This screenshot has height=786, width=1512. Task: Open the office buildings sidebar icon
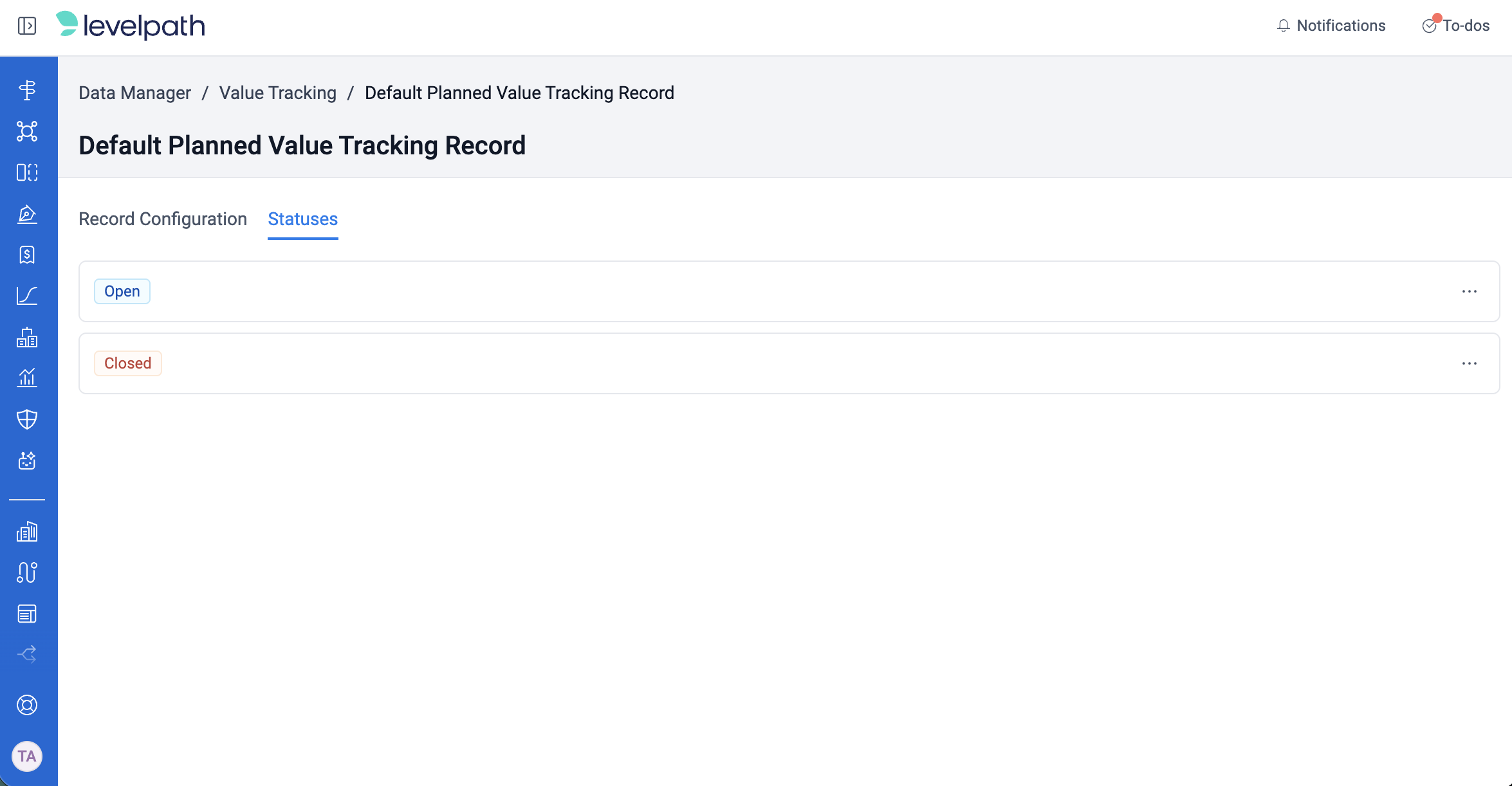click(27, 531)
